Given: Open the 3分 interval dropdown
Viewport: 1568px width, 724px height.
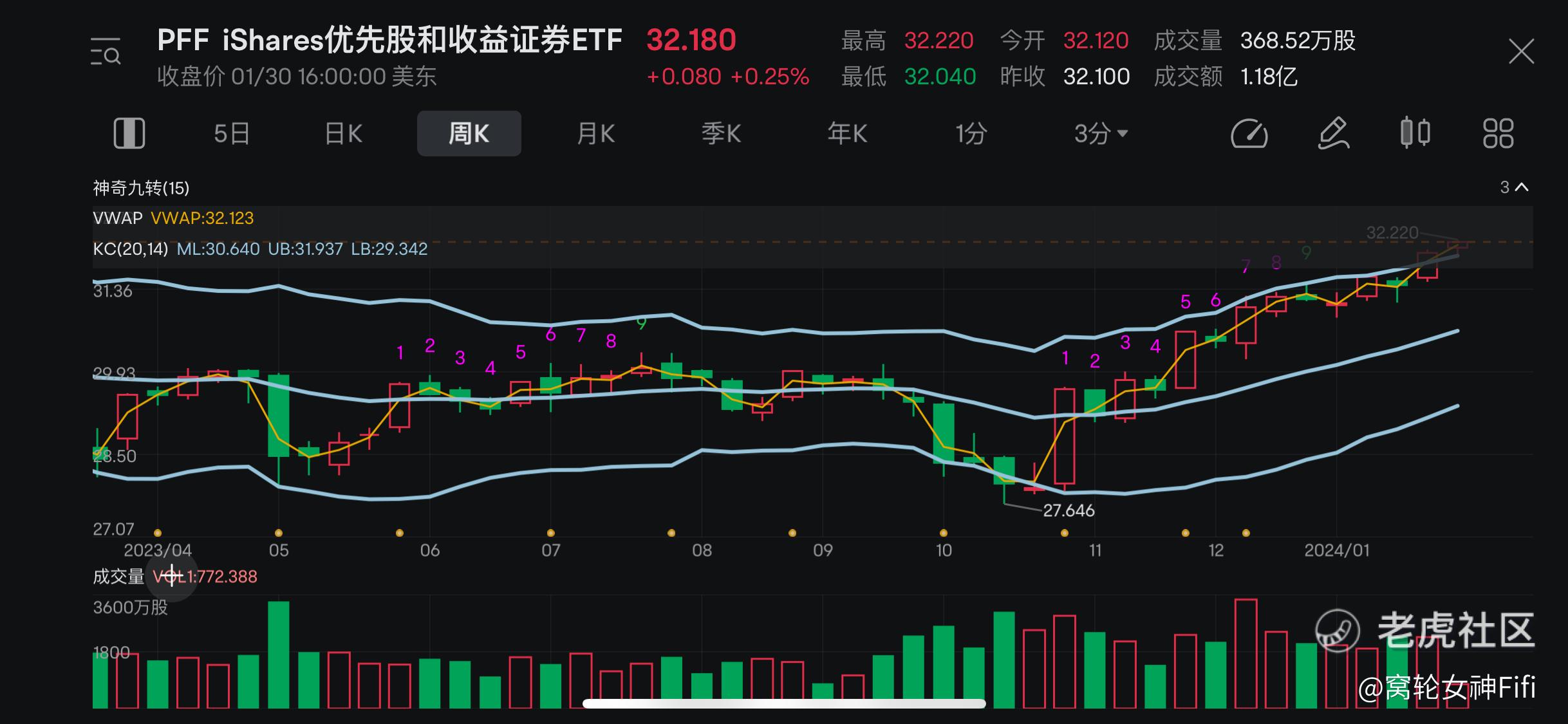Looking at the screenshot, I should pyautogui.click(x=1101, y=133).
